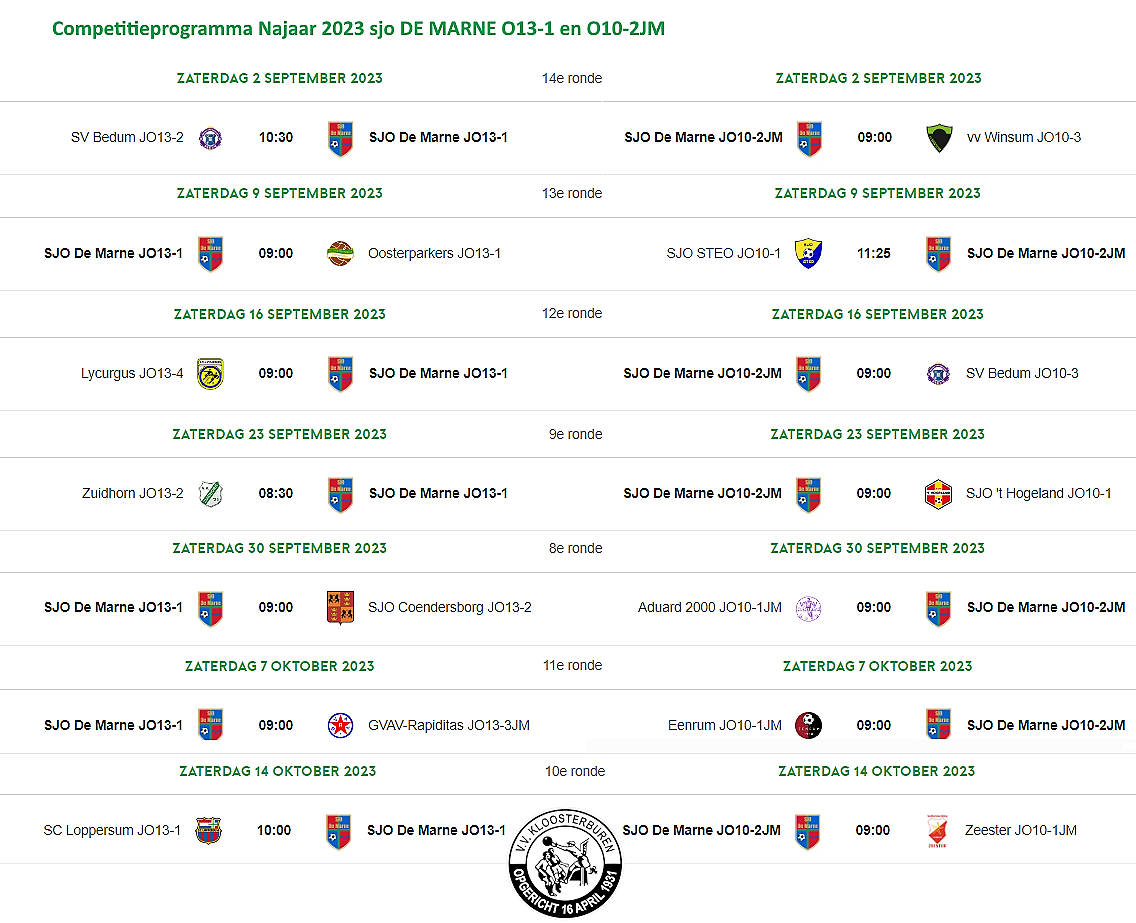Click the GVAV-Rapiditas star logo
Screen dimensions: 1136x923
point(340,725)
